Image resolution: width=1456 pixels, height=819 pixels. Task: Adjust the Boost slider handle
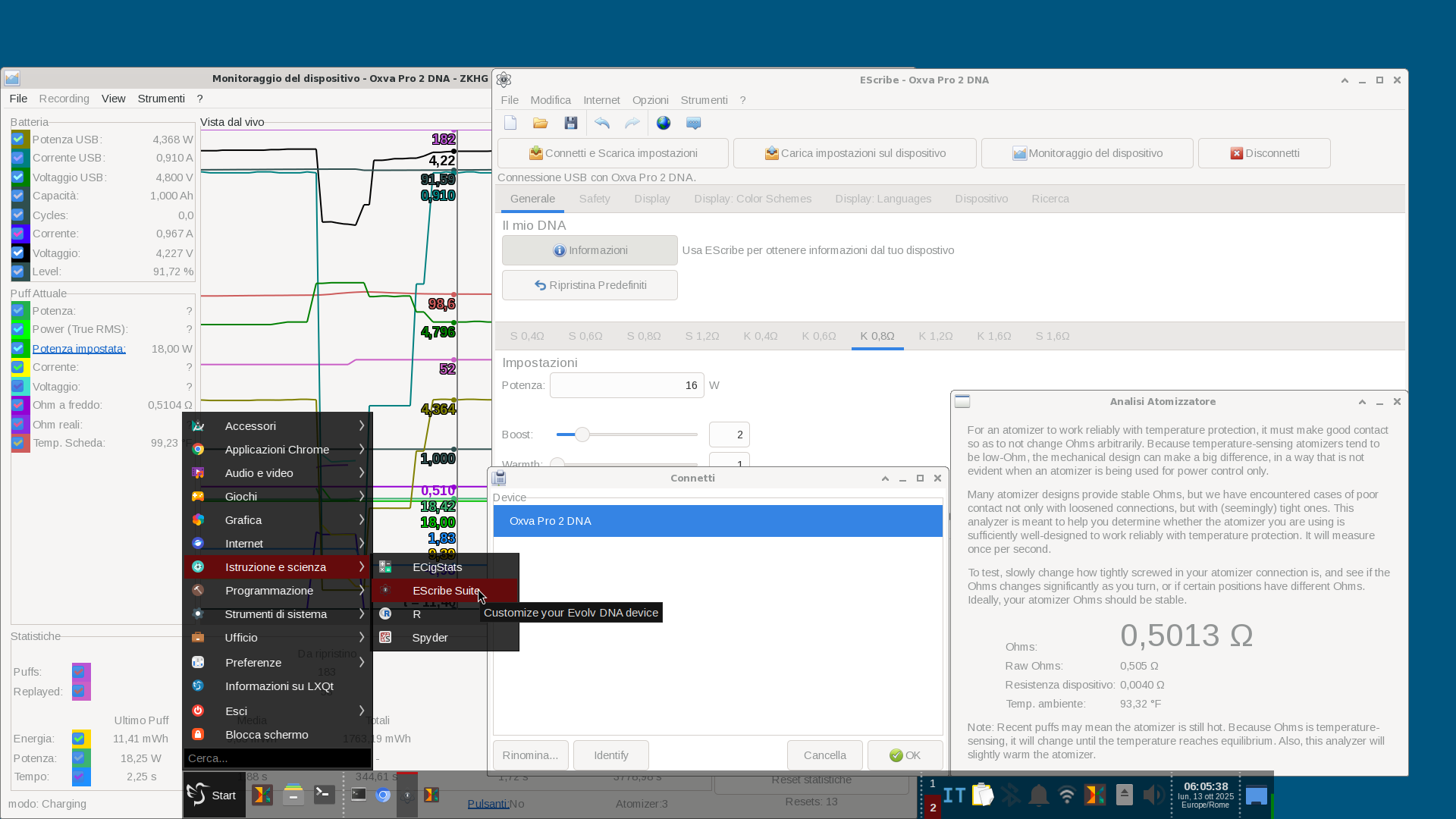(x=582, y=435)
